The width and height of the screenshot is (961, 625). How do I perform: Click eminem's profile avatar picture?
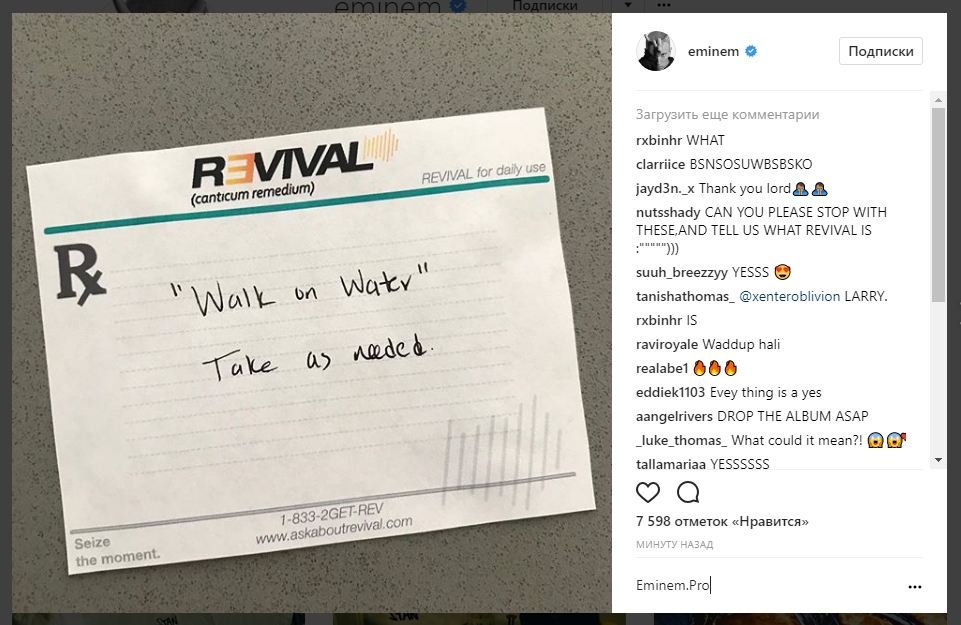[656, 51]
